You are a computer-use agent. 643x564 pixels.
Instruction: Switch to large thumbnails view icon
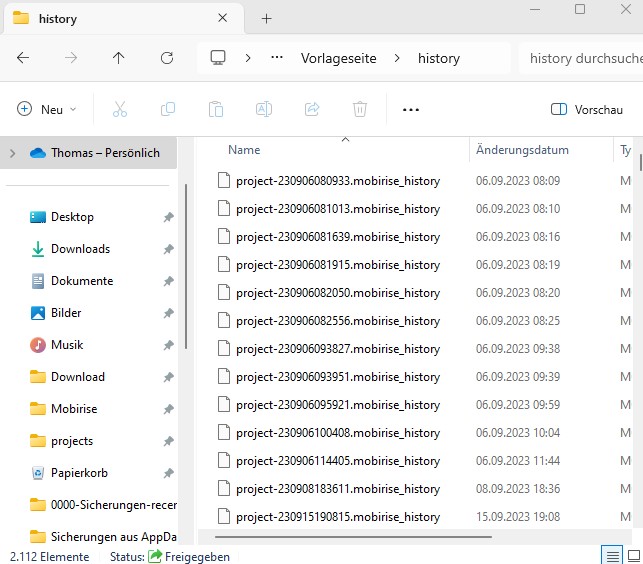pyautogui.click(x=633, y=556)
